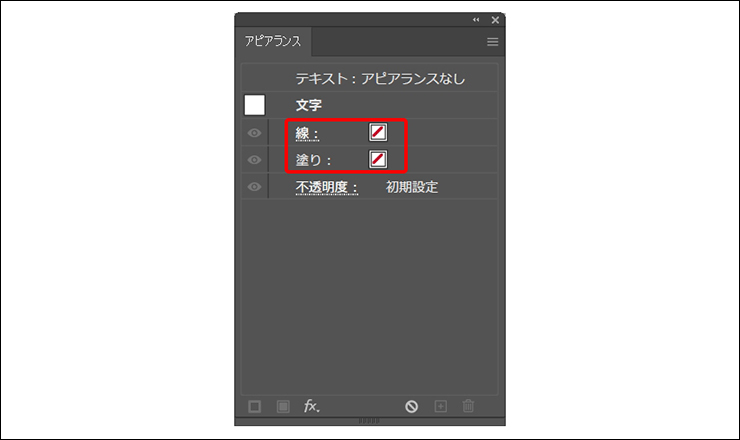Viewport: 740px width, 440px height.
Task: Click the Clear Appearance icon
Action: tap(411, 406)
